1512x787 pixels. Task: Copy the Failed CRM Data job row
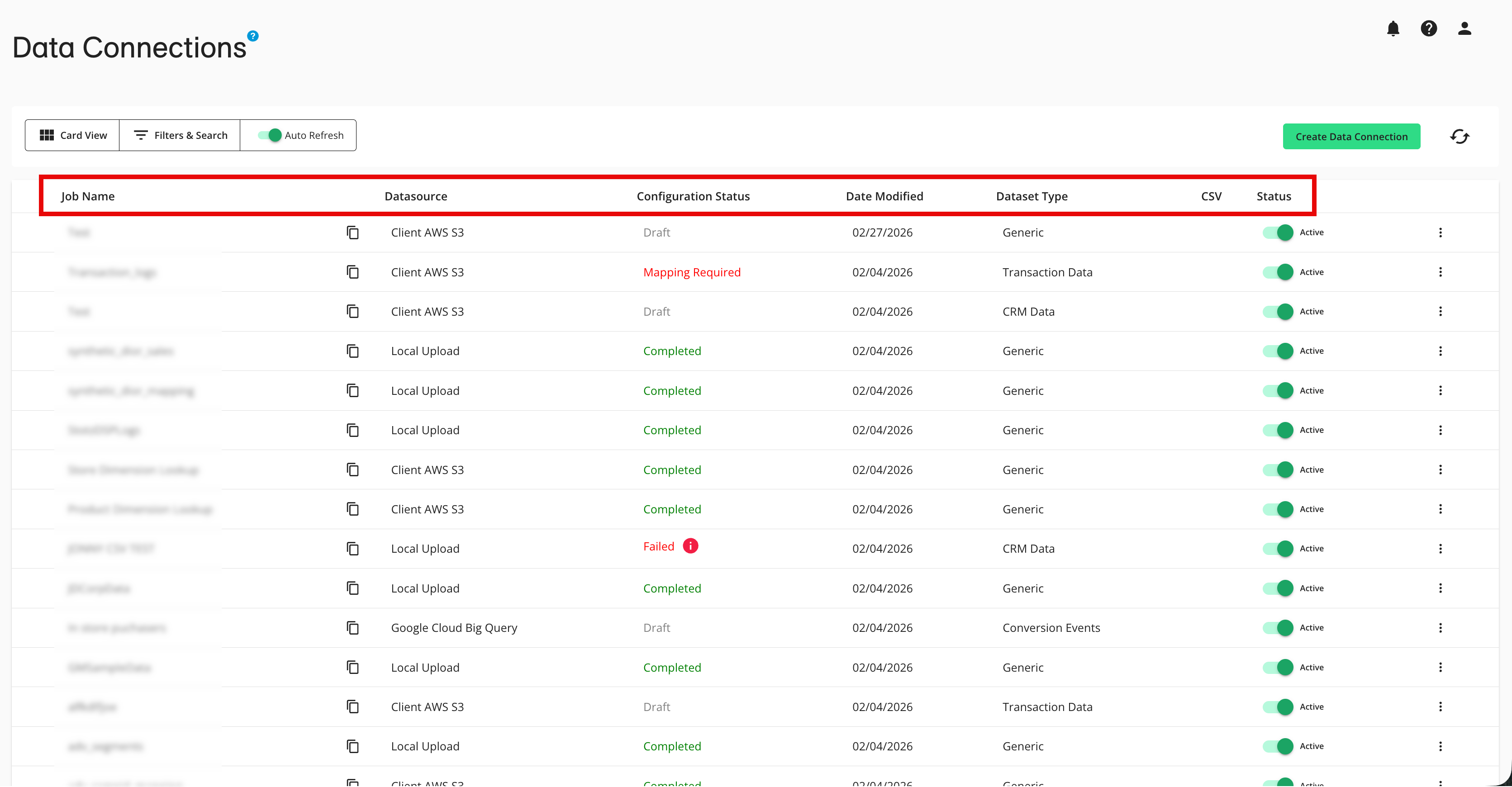coord(352,548)
